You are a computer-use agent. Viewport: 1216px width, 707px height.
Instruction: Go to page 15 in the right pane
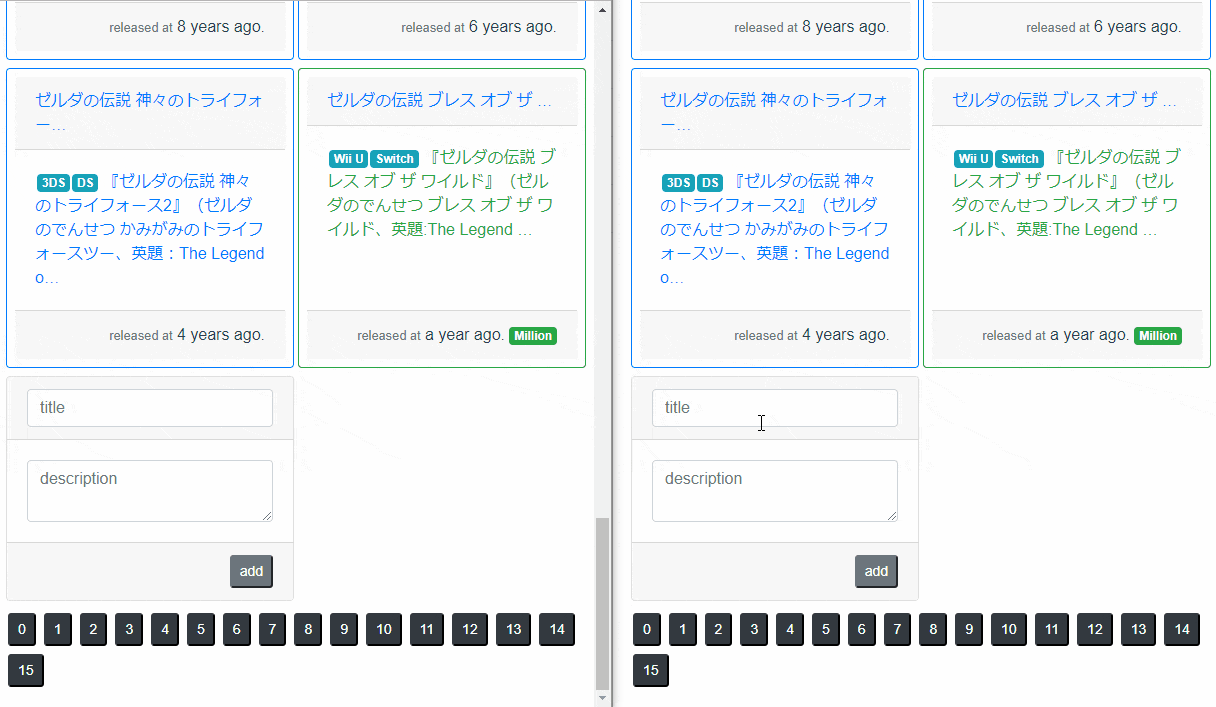tap(651, 670)
